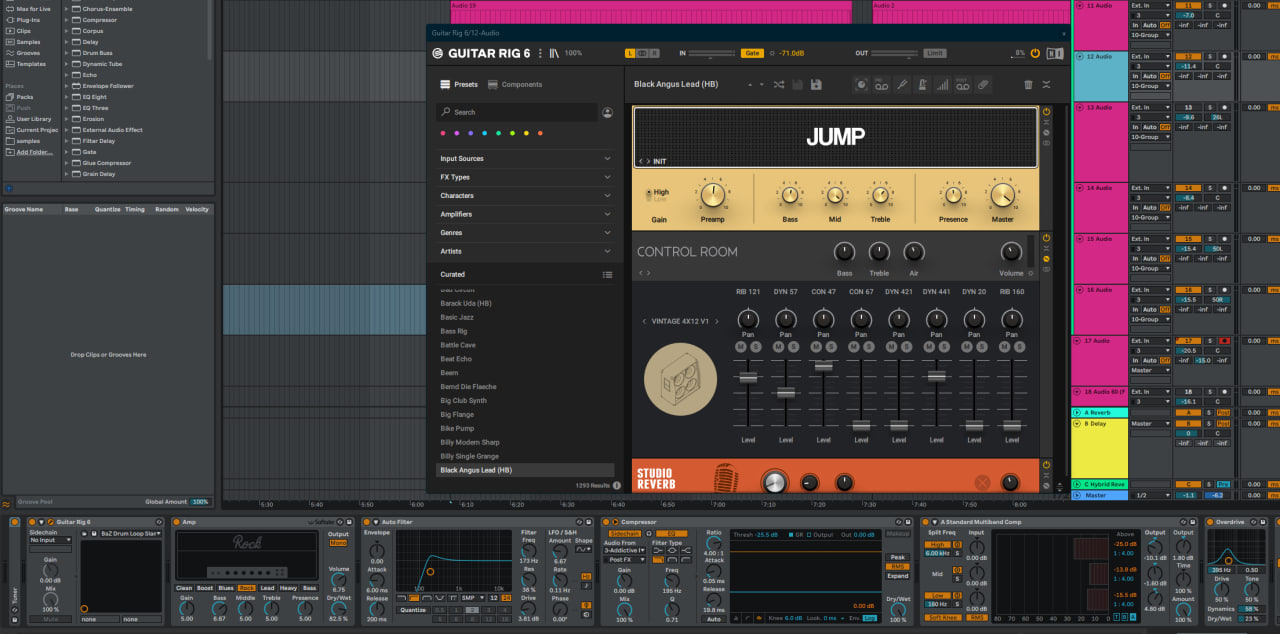Go to next cabinet after VINTAGE 4X12 V1
This screenshot has height=634, width=1280.
coord(716,321)
